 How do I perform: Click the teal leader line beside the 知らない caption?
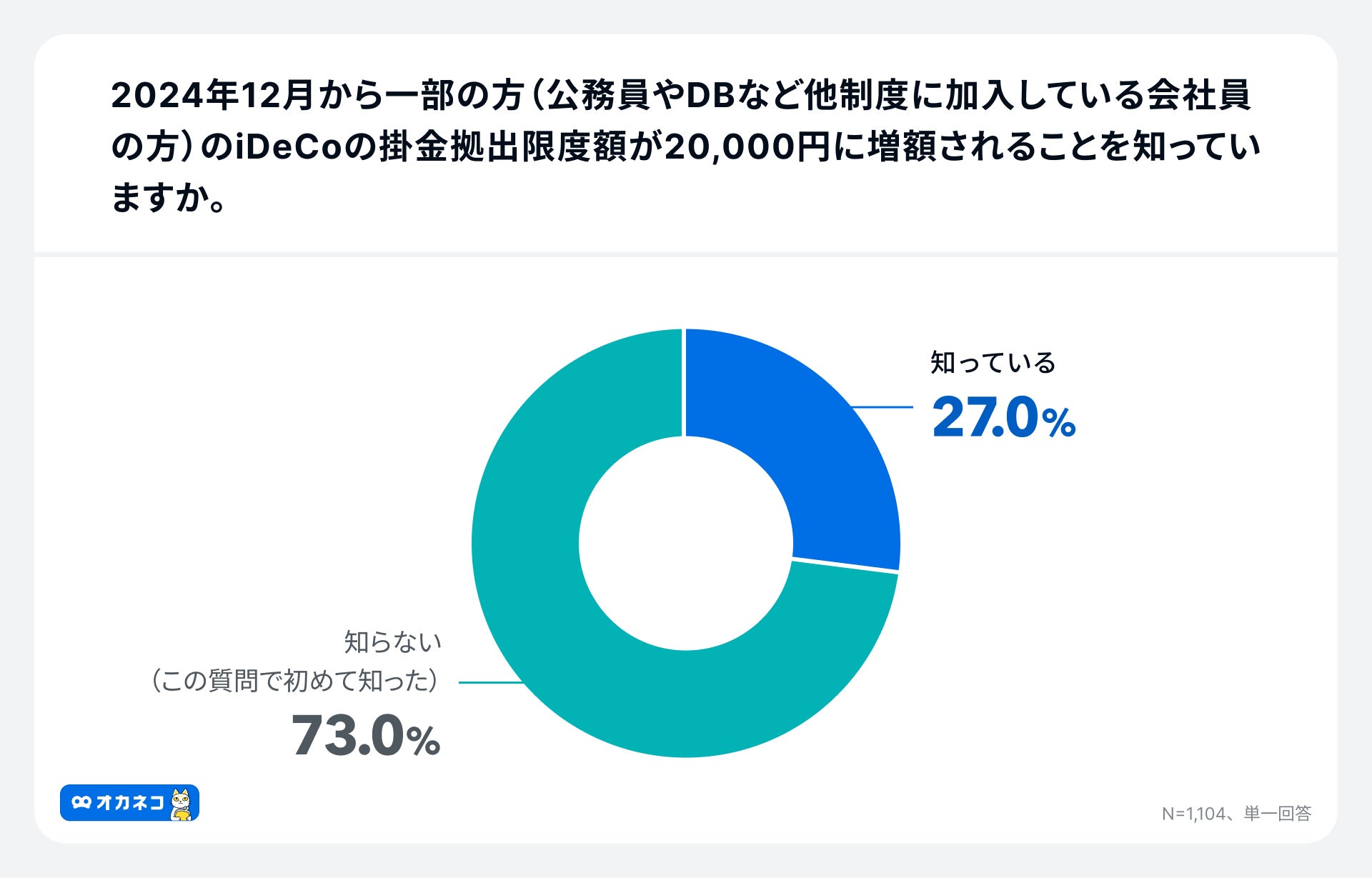[492, 682]
